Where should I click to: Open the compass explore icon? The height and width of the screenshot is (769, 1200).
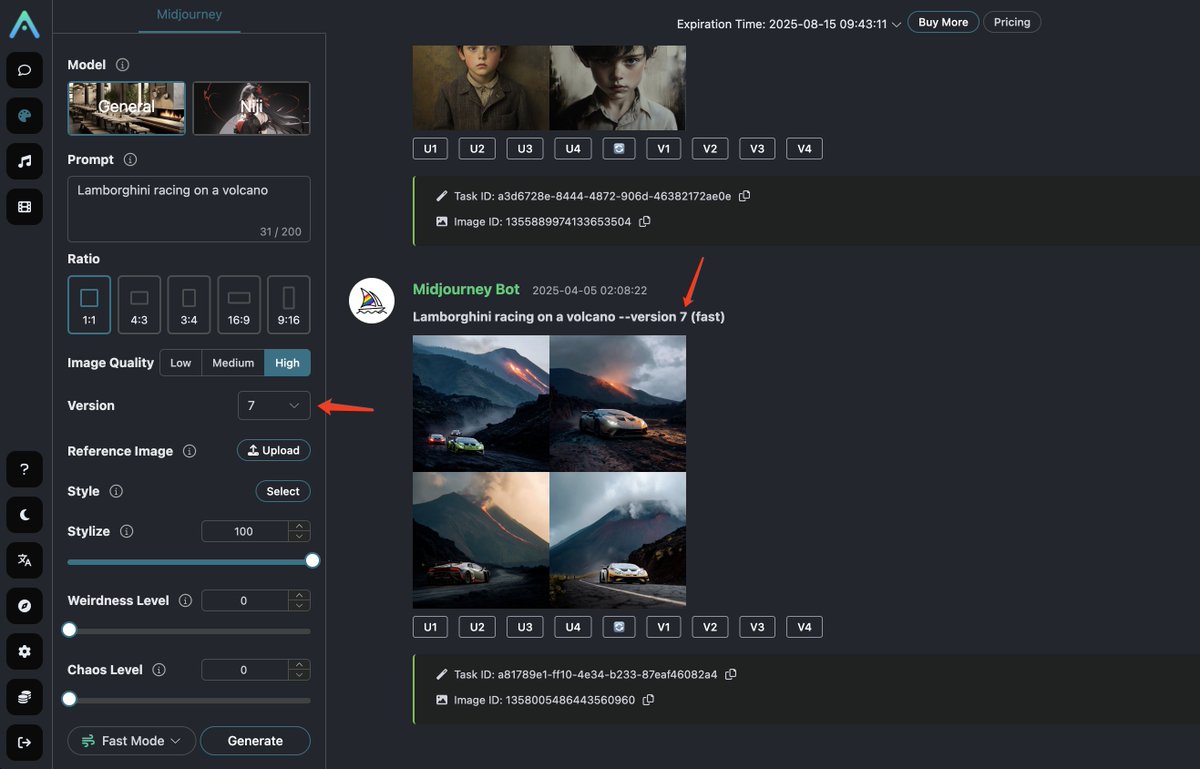(25, 606)
